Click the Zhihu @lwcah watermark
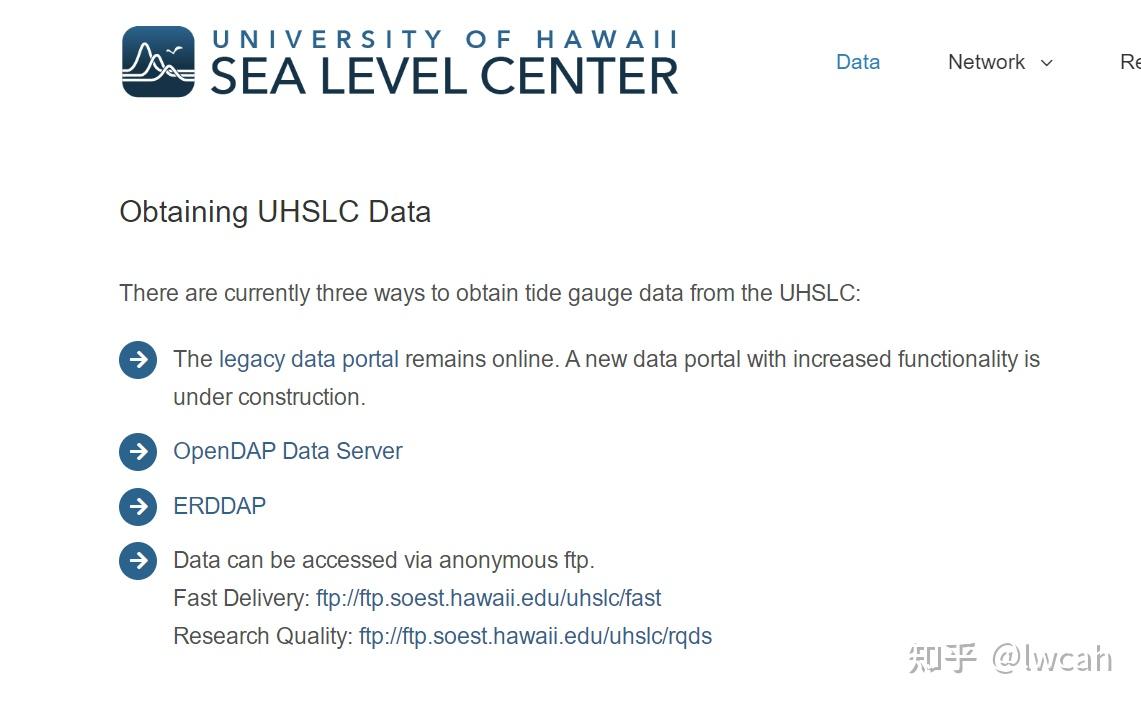The height and width of the screenshot is (704, 1141). [x=1010, y=658]
